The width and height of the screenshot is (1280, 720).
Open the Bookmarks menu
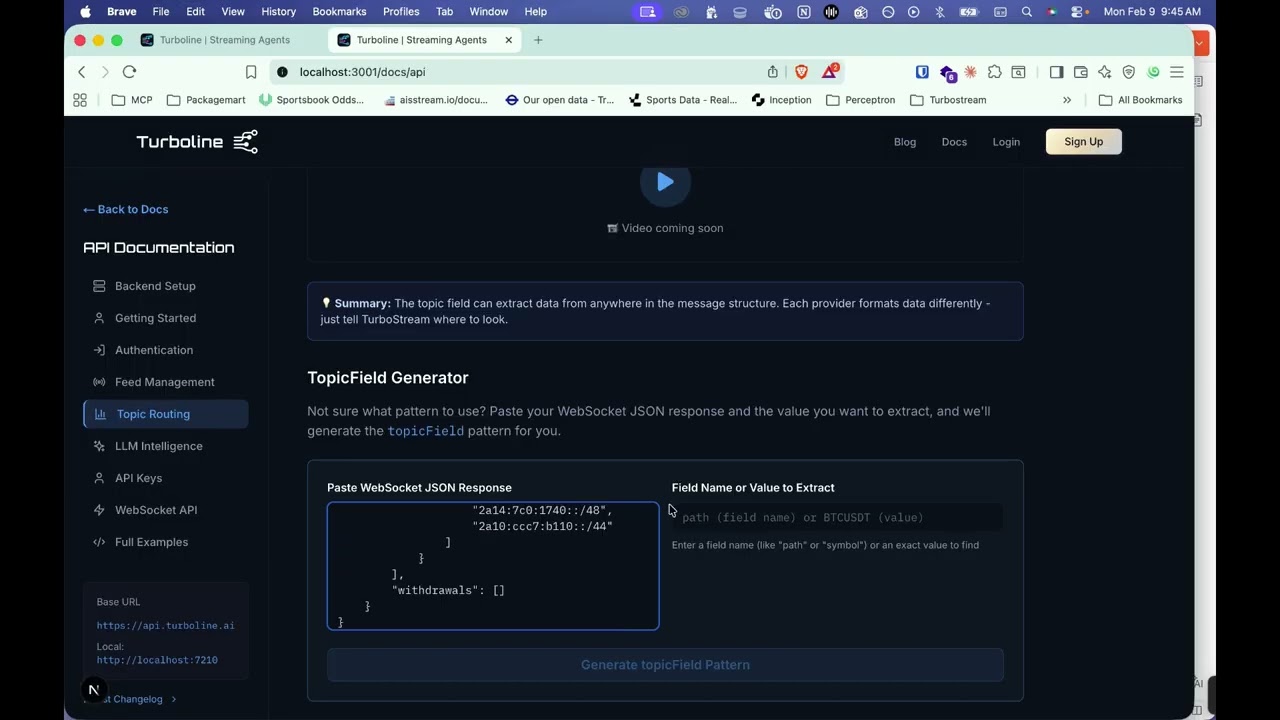tap(339, 12)
